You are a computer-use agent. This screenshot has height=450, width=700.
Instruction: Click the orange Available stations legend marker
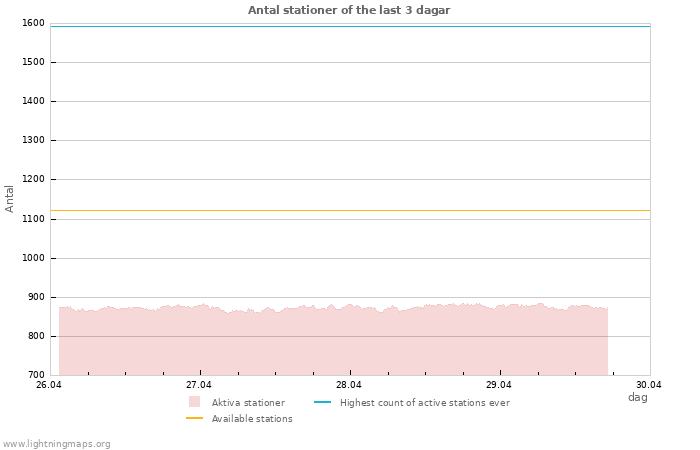coord(194,418)
